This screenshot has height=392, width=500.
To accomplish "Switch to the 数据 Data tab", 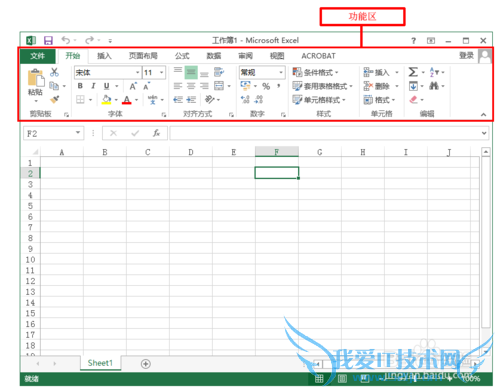I will [x=214, y=56].
